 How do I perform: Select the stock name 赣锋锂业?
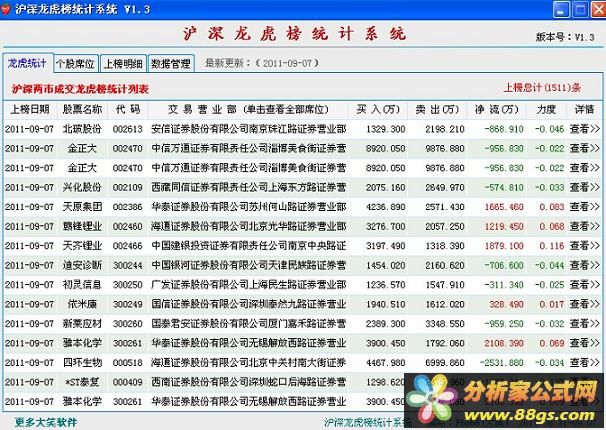coord(82,226)
